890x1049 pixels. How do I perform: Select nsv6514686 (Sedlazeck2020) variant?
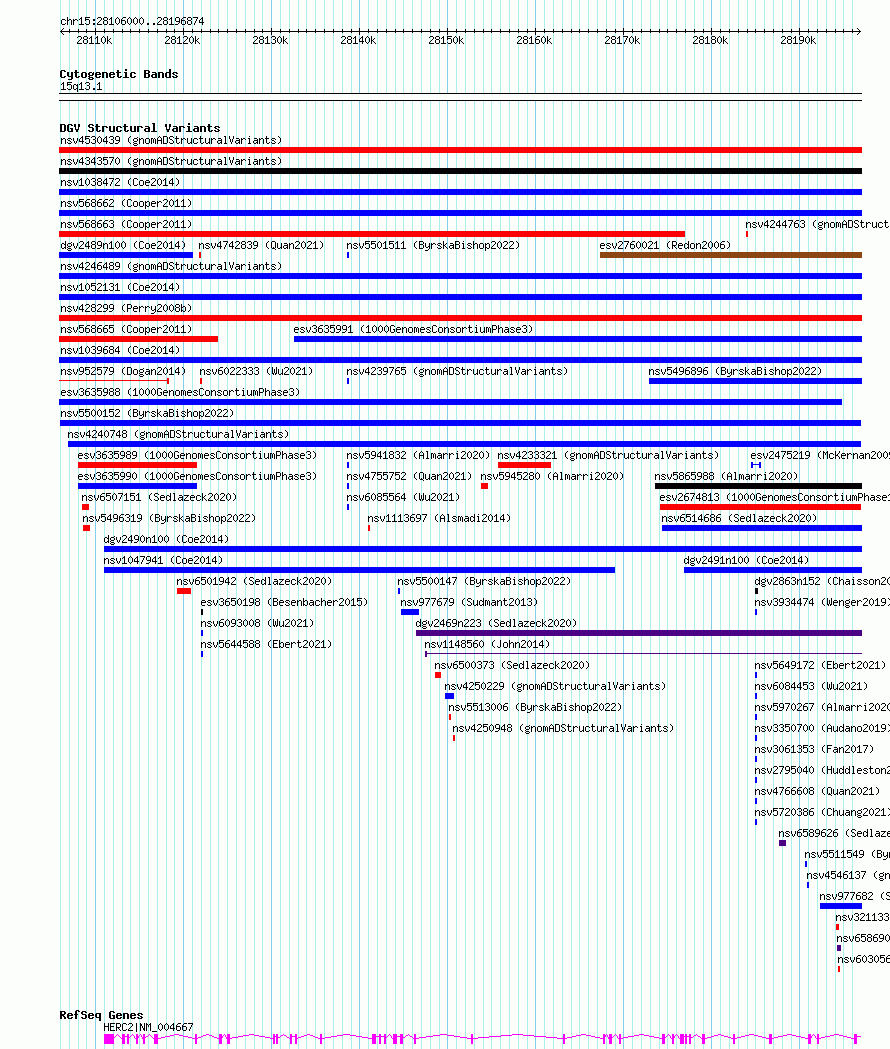tap(739, 518)
